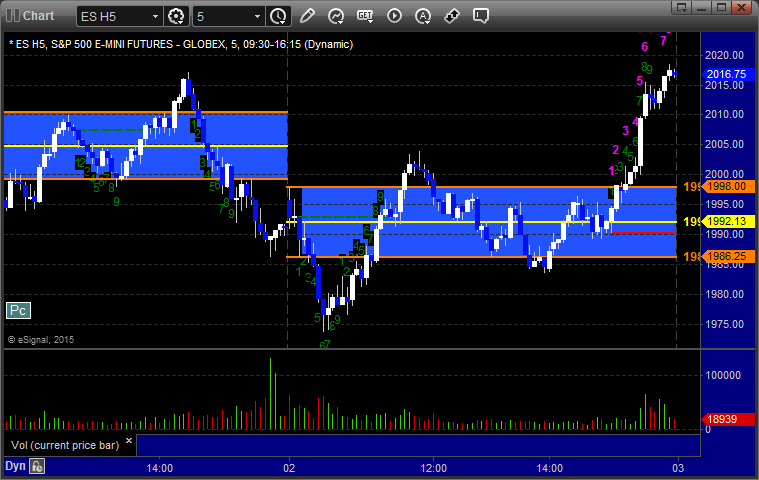The height and width of the screenshot is (480, 759).
Task: Click the 1975.00 price axis label
Action: pos(724,324)
